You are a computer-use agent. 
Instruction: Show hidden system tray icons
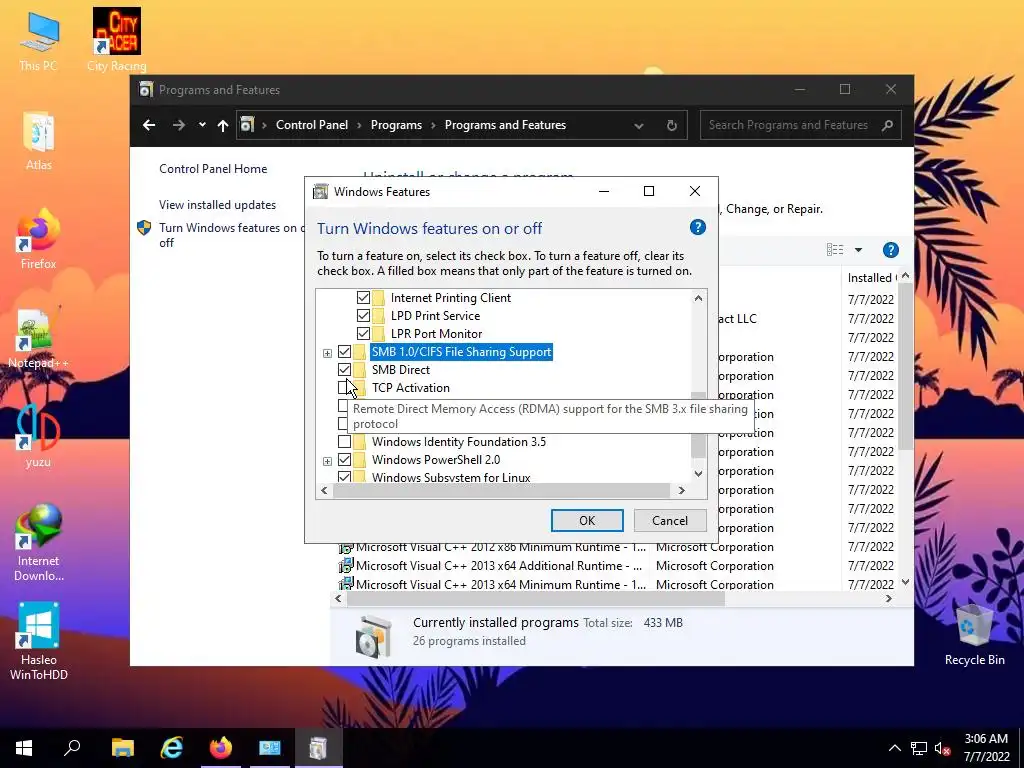[x=895, y=748]
